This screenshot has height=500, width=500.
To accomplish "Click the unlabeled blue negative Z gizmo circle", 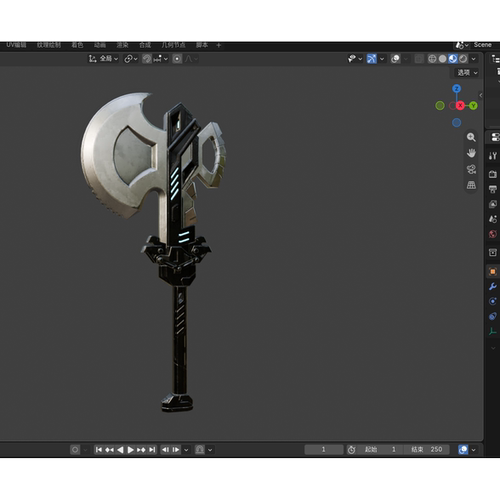I will click(456, 122).
